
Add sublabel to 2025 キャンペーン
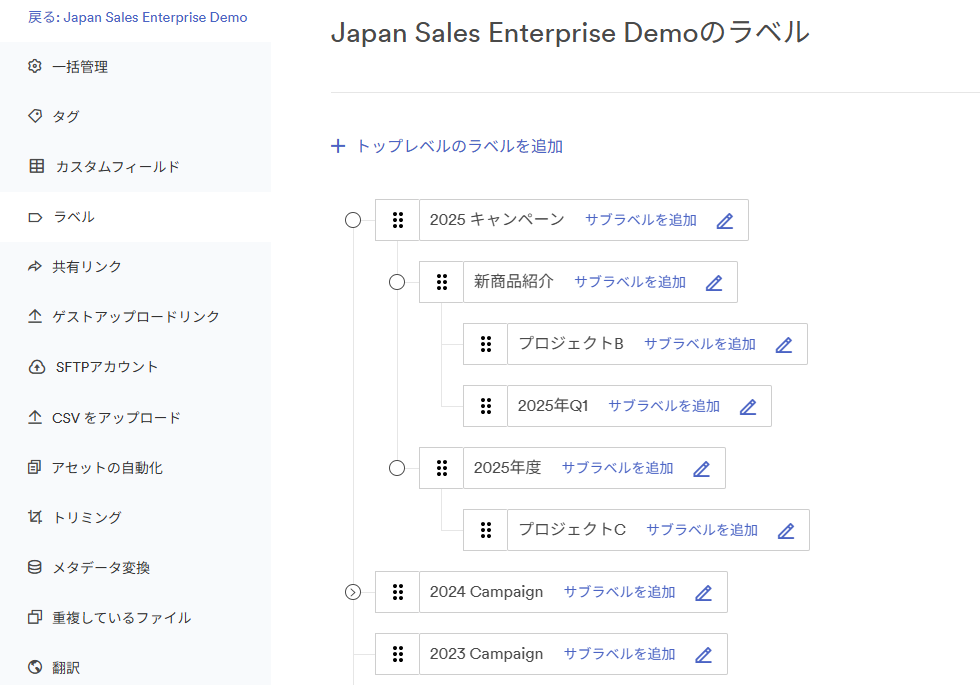(x=641, y=220)
